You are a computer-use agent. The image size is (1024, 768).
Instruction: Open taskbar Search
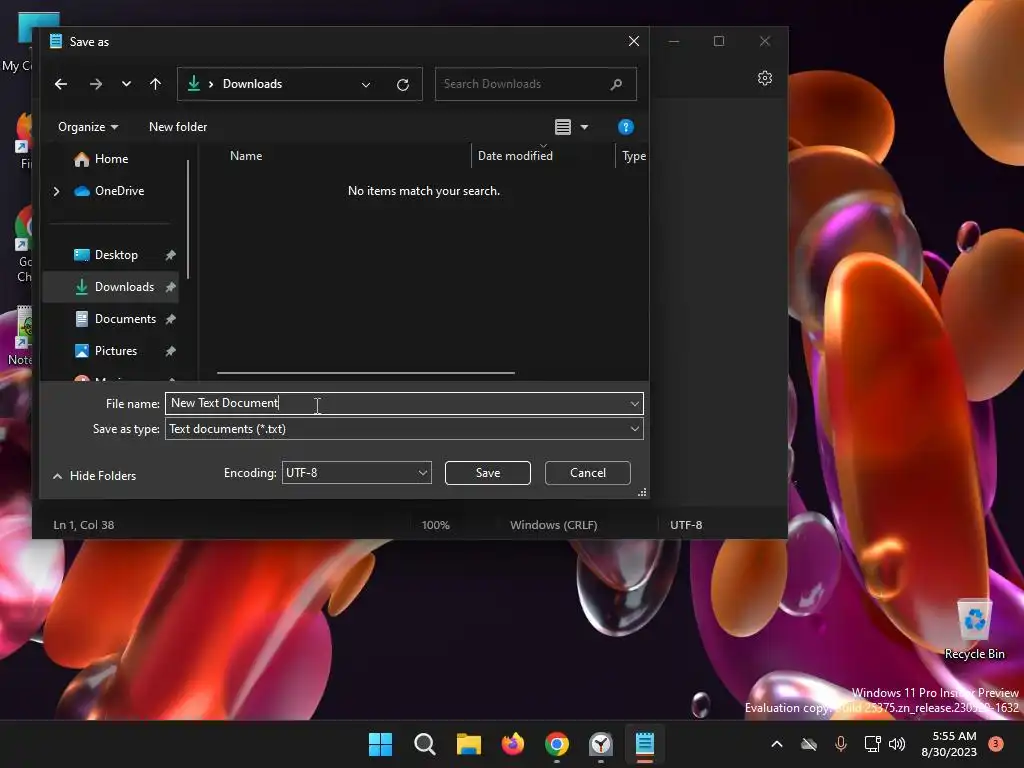point(424,744)
